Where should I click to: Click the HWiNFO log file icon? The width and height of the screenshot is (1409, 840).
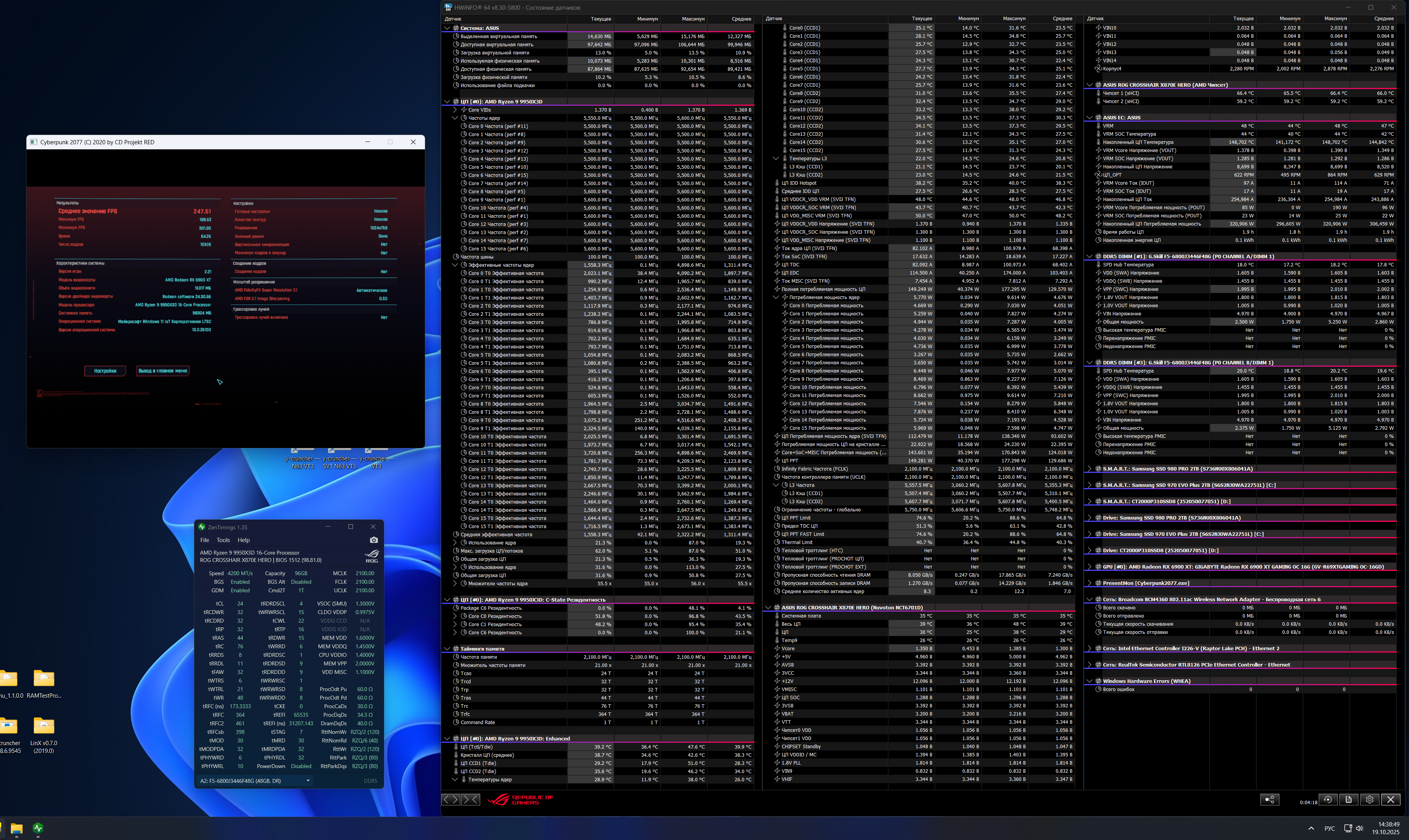[x=1348, y=799]
